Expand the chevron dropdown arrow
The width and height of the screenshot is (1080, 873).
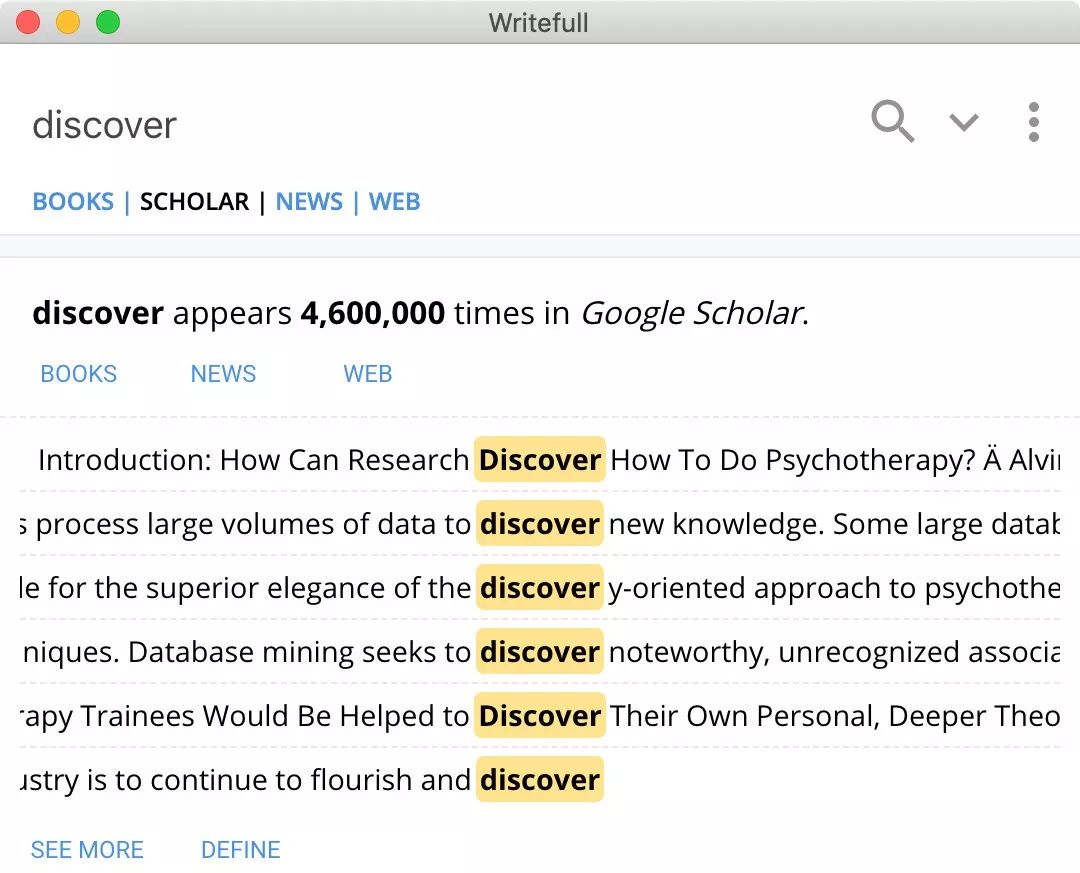click(x=963, y=123)
